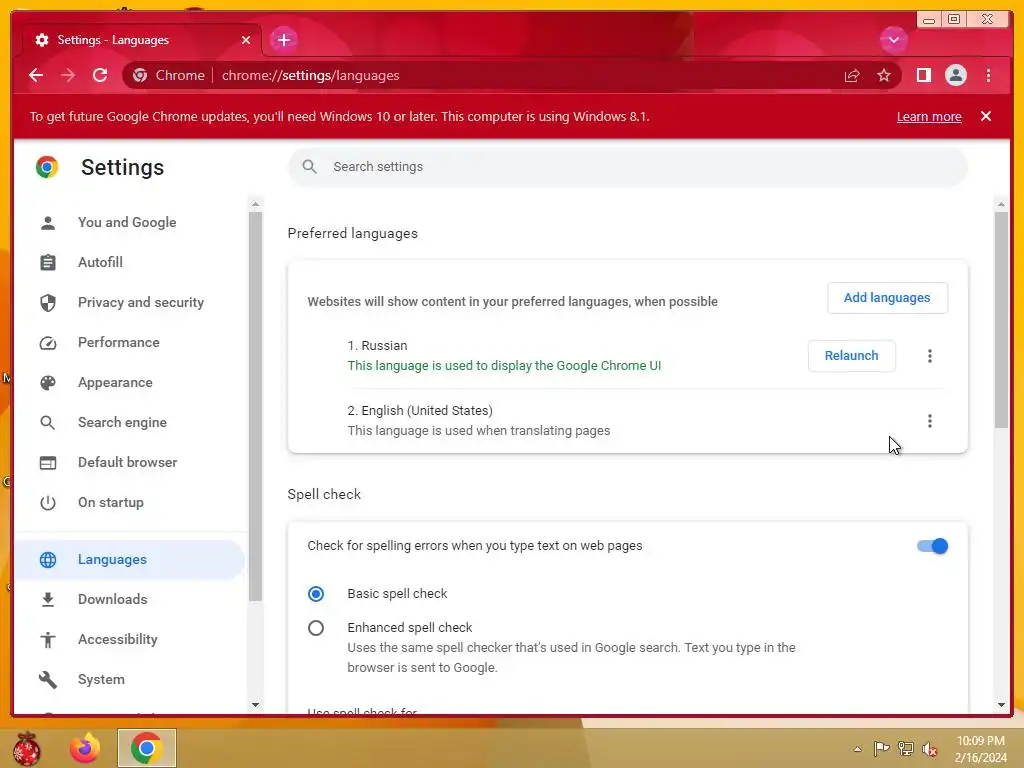The height and width of the screenshot is (768, 1024).
Task: Open On startup settings
Action: (x=129, y=502)
